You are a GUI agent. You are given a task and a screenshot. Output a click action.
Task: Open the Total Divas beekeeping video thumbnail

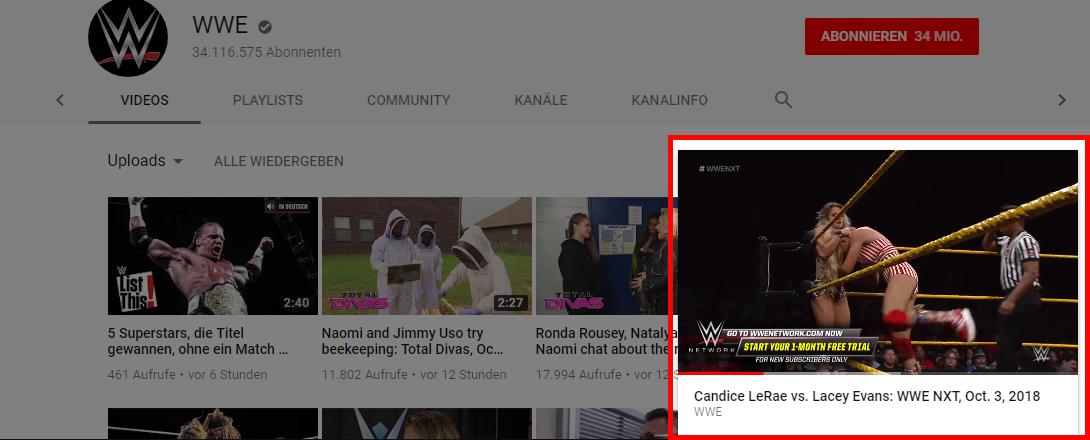[x=426, y=256]
